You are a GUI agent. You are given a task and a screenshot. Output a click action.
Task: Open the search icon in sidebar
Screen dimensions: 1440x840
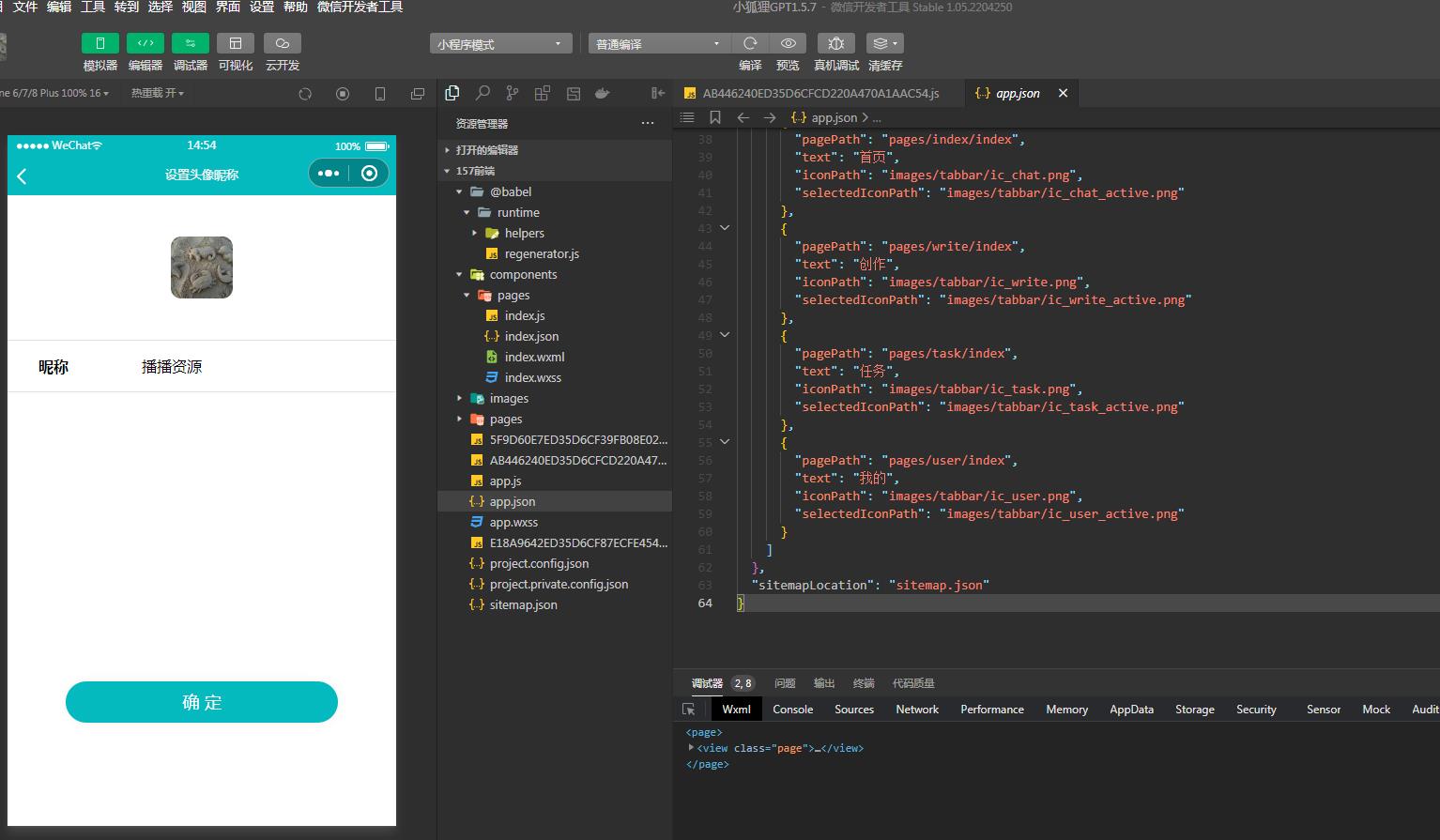coord(483,93)
